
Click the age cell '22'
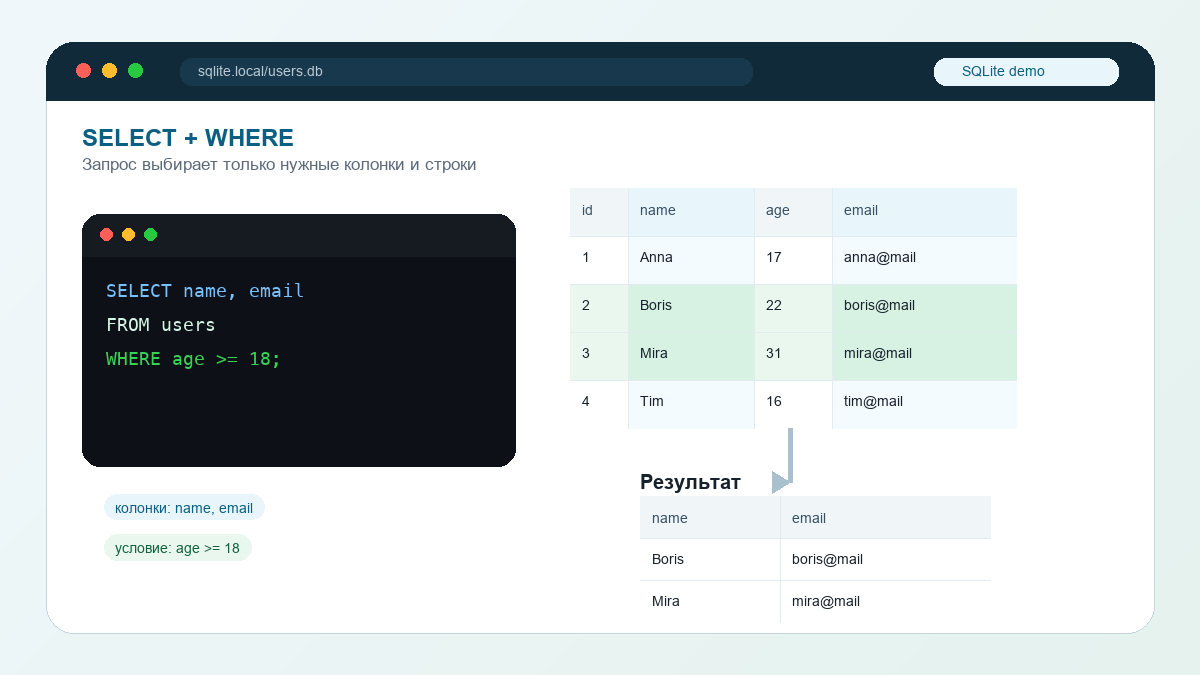(793, 308)
